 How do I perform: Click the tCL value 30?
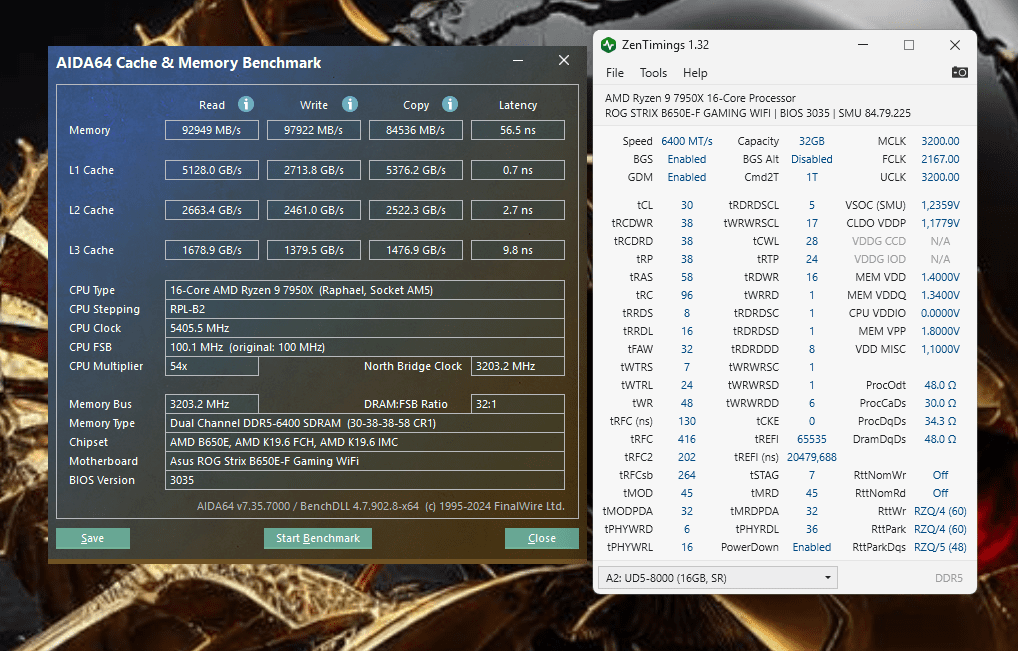[686, 205]
